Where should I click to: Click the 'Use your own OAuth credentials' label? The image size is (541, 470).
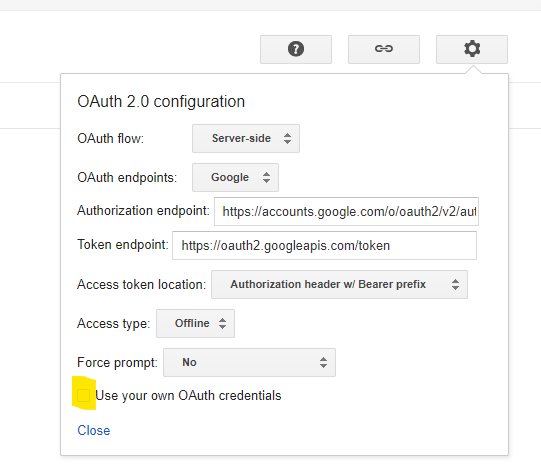click(188, 395)
